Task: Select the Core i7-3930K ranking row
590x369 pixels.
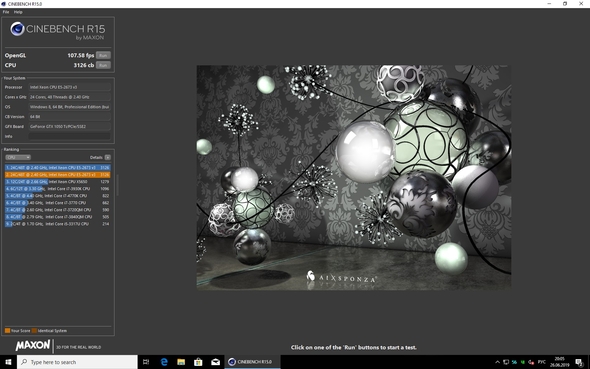Action: coord(58,189)
